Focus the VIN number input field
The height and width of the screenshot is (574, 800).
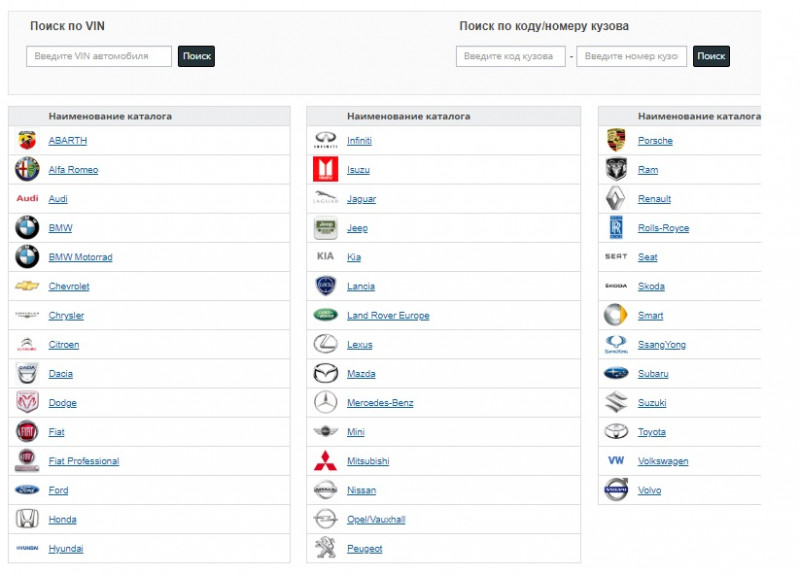pos(99,56)
